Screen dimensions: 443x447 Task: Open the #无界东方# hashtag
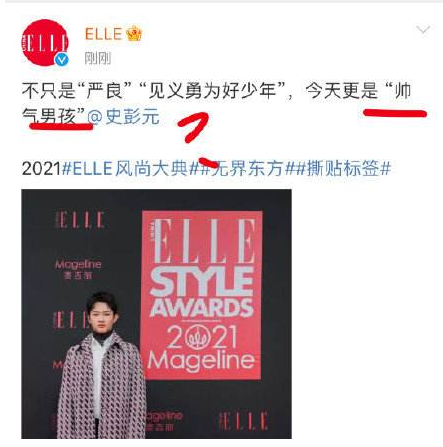[x=246, y=168]
